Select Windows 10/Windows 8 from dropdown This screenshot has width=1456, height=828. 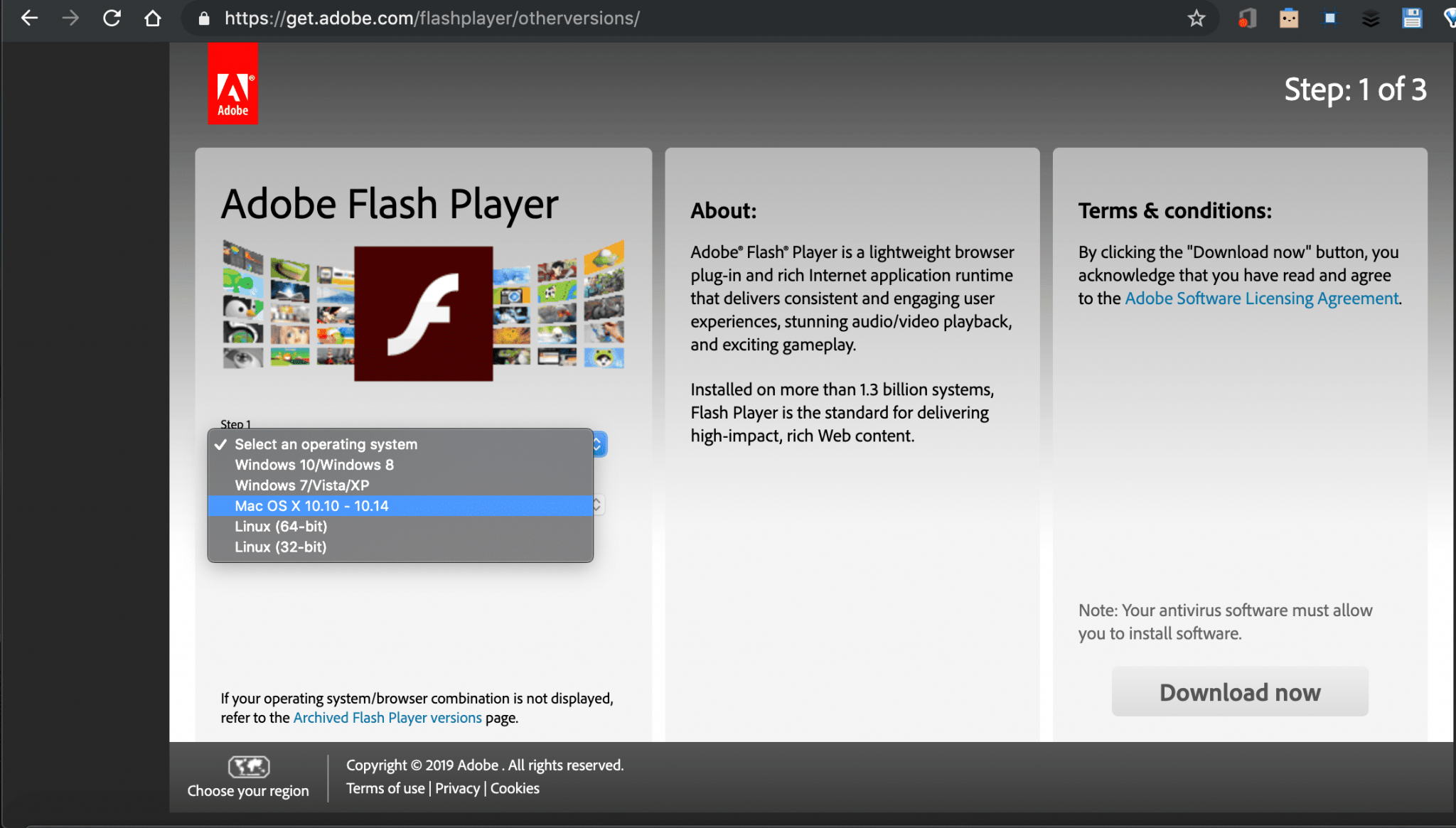pos(314,464)
